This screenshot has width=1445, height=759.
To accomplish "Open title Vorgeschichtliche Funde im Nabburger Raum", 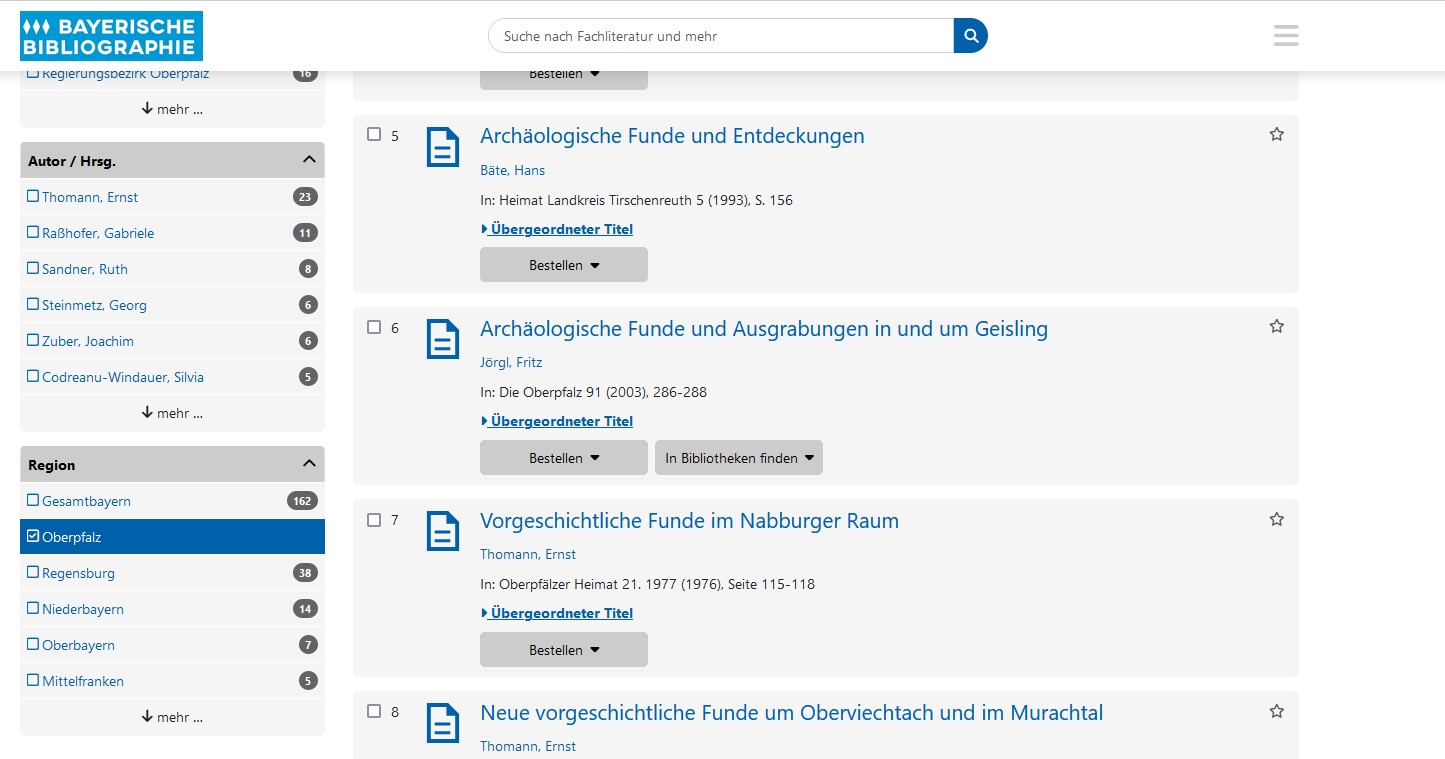I will 689,521.
